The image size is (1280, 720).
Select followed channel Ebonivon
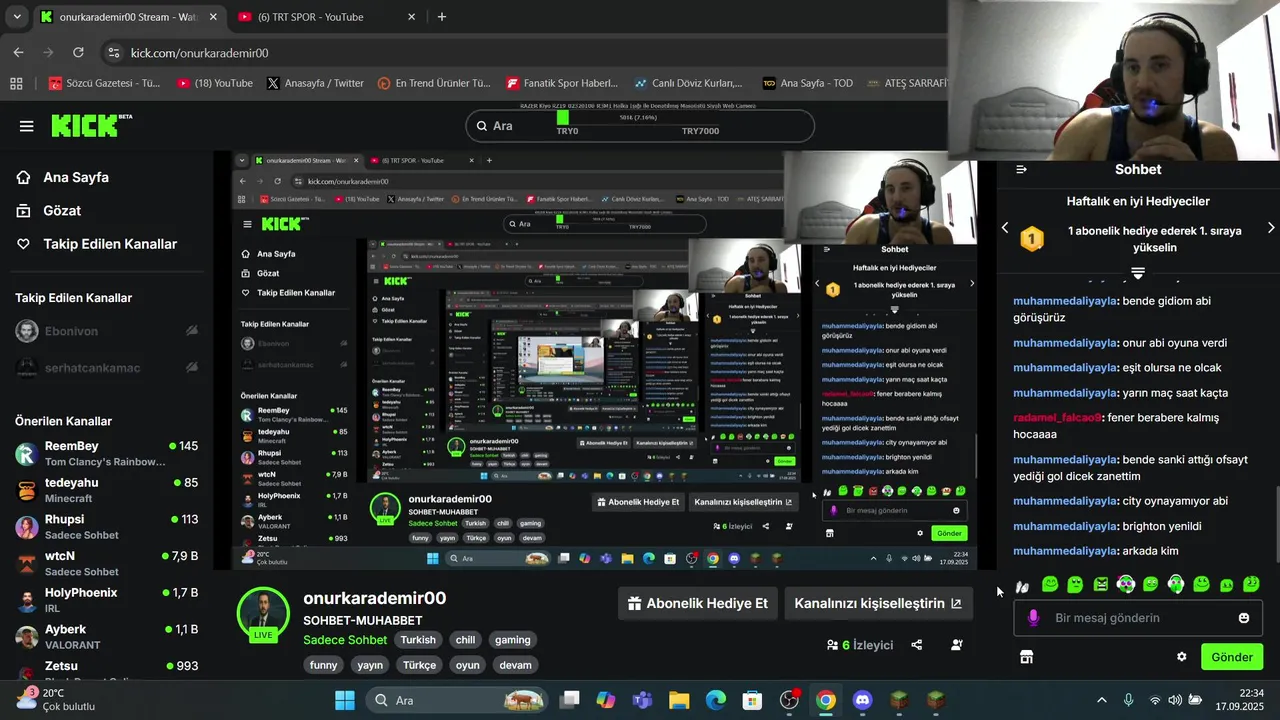click(106, 331)
